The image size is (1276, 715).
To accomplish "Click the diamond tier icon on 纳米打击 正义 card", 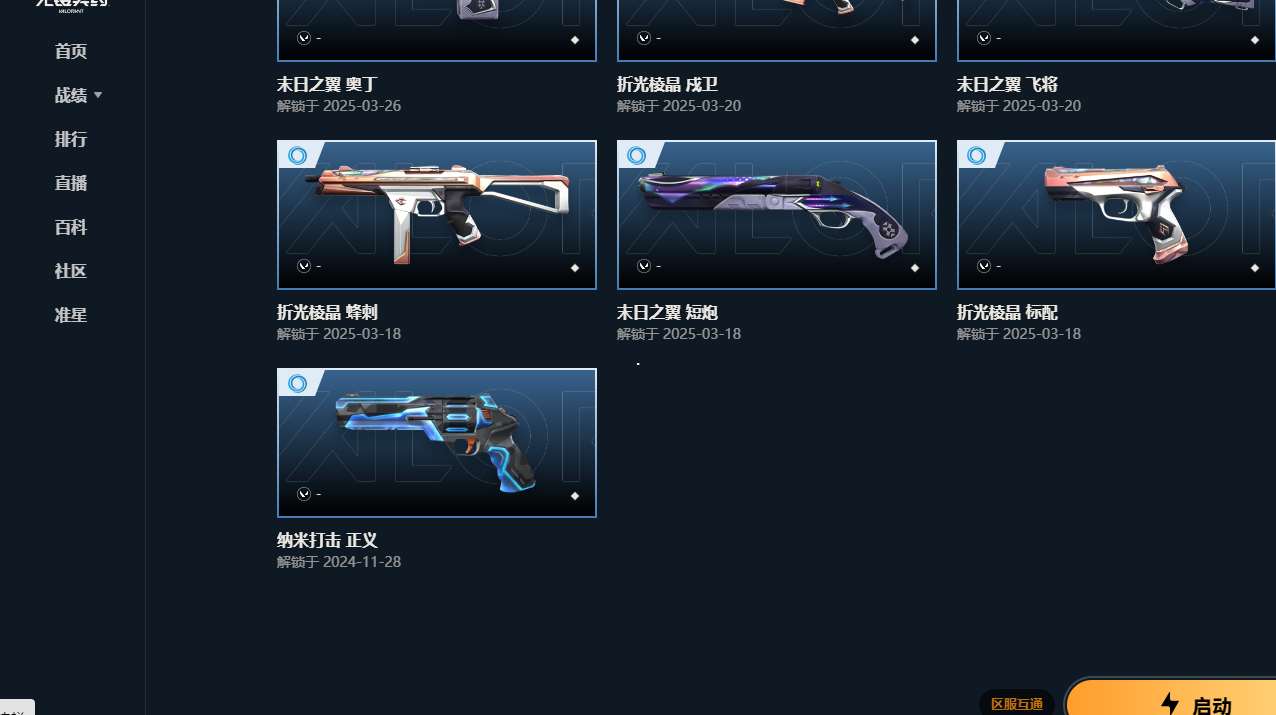I will (575, 496).
